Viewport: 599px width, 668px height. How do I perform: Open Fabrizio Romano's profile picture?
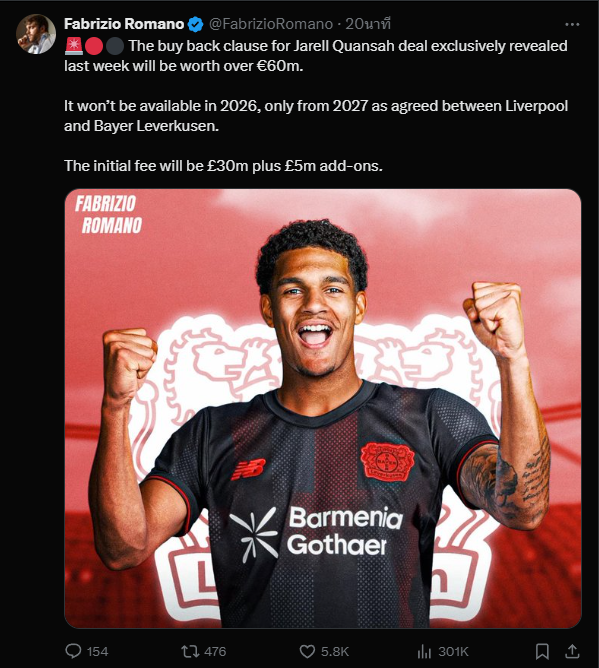click(x=36, y=34)
